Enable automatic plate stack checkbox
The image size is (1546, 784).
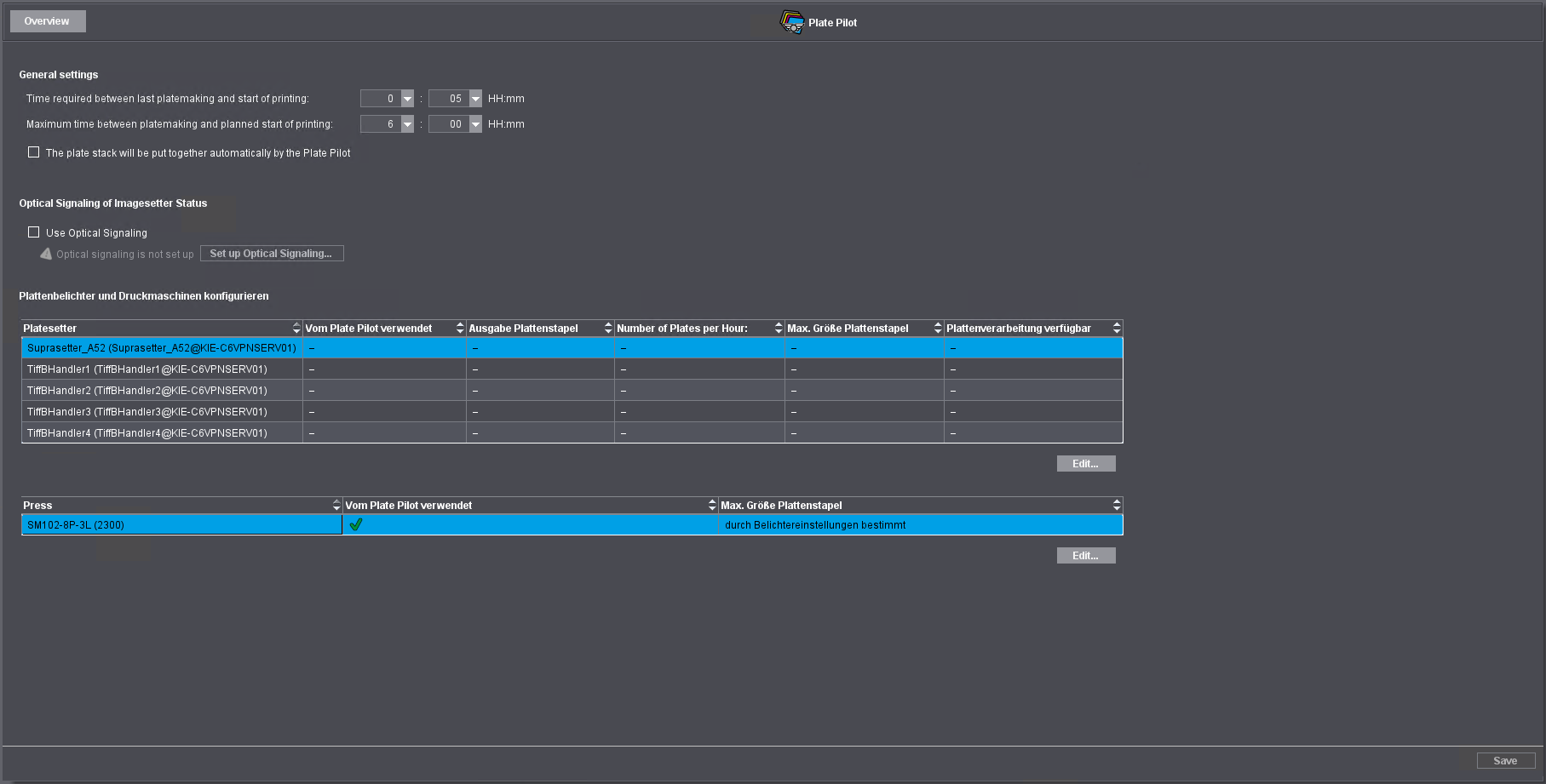click(34, 152)
